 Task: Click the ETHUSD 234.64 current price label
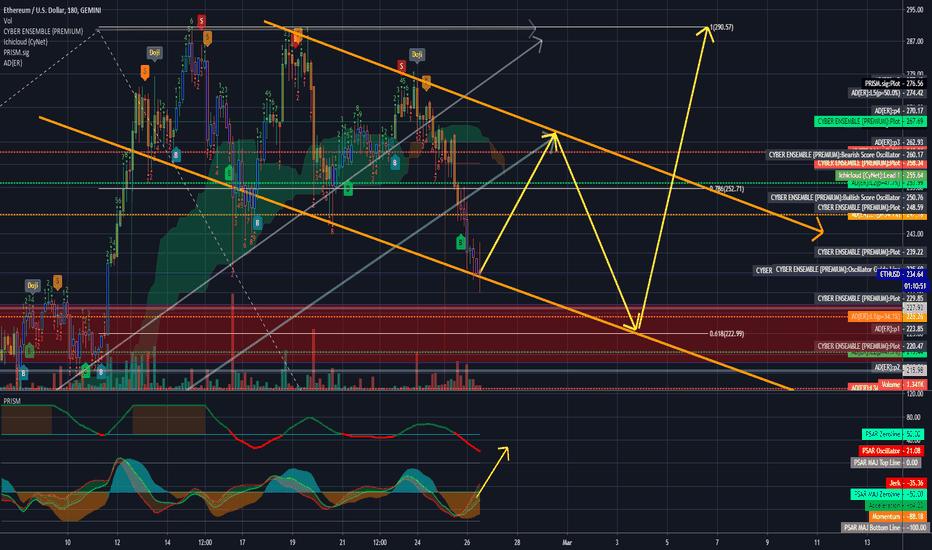pyautogui.click(x=901, y=274)
